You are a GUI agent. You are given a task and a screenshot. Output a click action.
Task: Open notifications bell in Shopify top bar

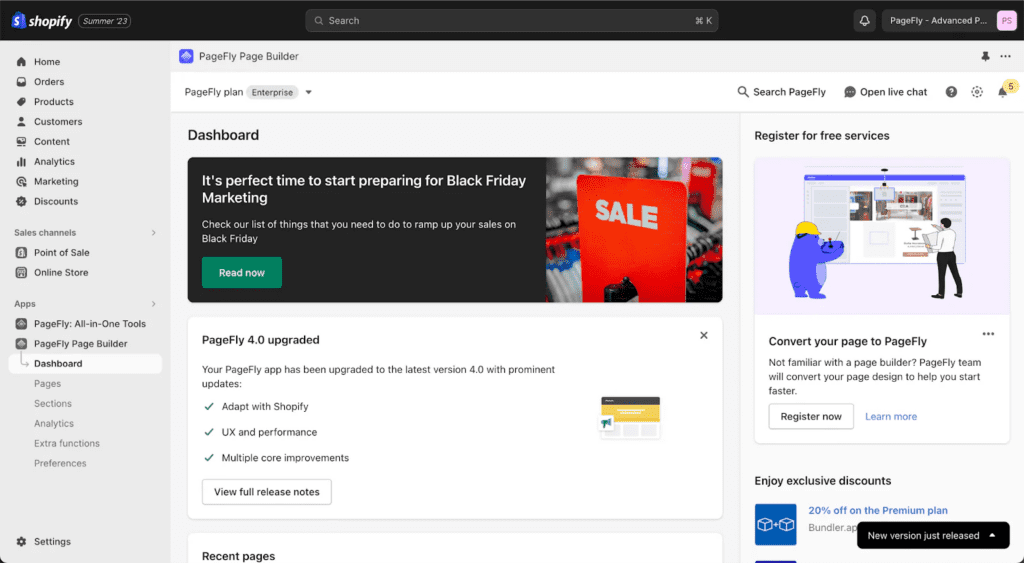pyautogui.click(x=865, y=21)
